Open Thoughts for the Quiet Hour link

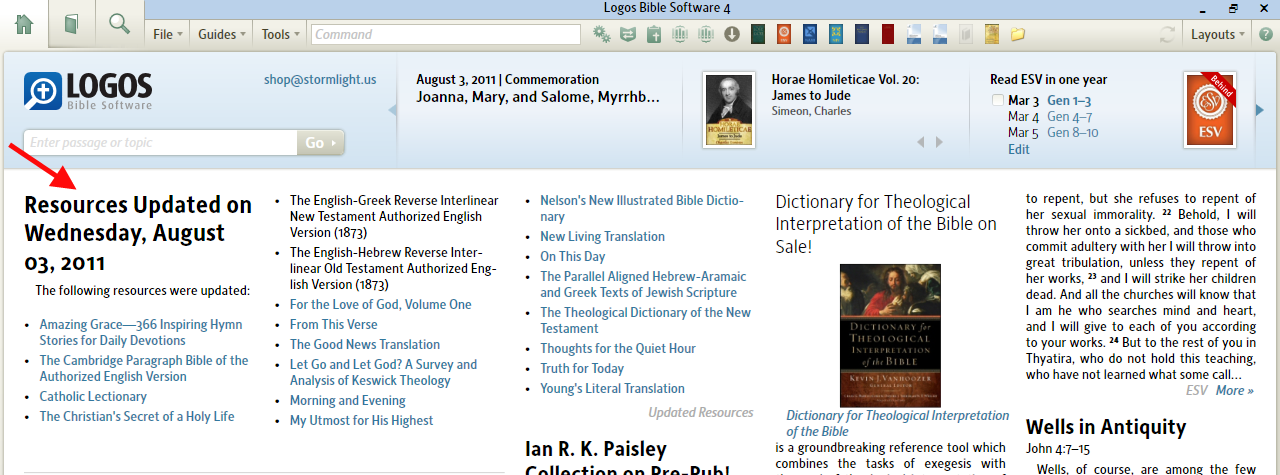tap(618, 348)
